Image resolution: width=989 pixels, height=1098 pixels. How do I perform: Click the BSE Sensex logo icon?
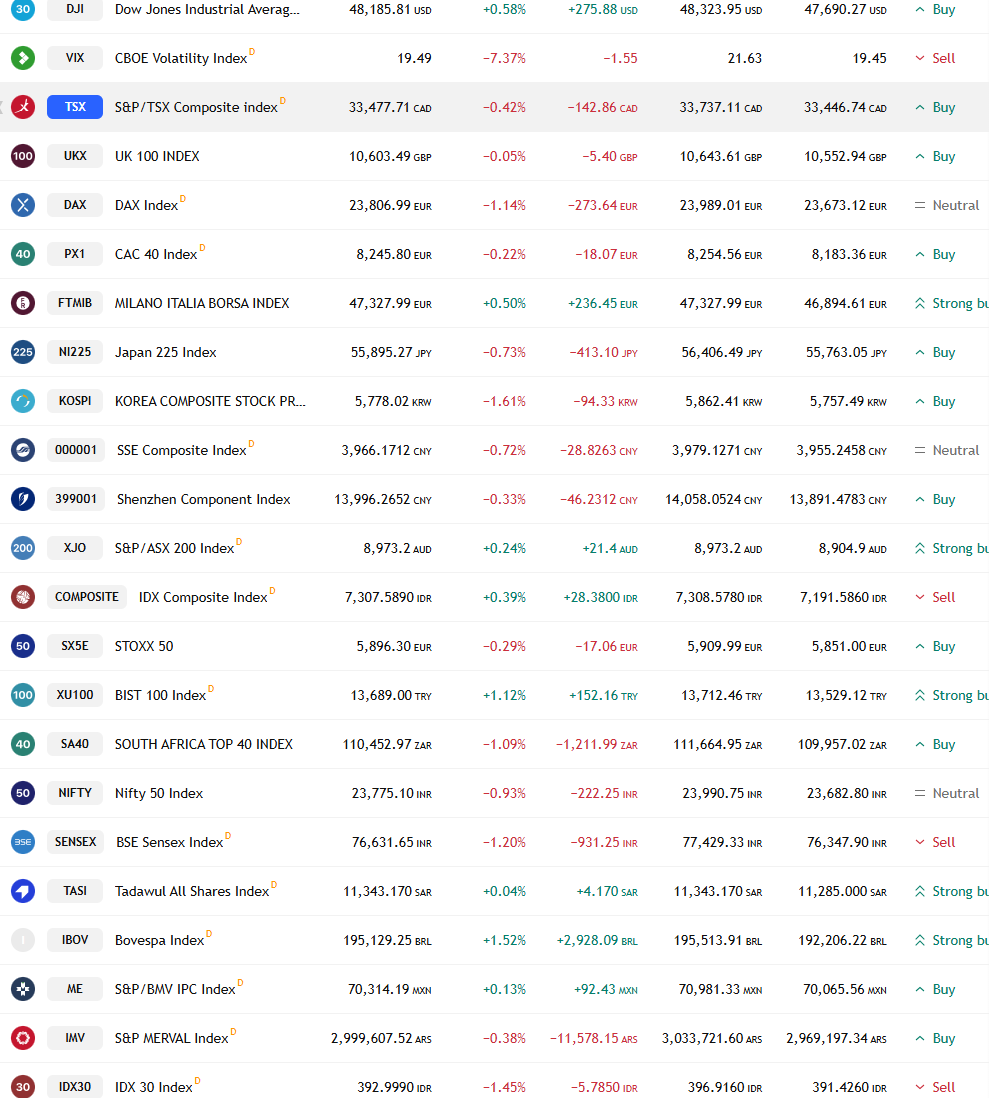(23, 842)
